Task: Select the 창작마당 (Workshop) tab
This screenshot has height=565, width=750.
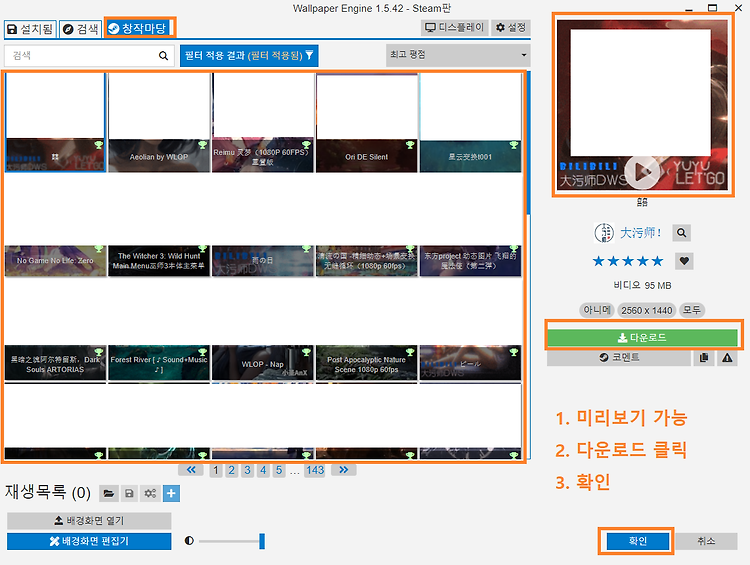Action: pos(137,28)
